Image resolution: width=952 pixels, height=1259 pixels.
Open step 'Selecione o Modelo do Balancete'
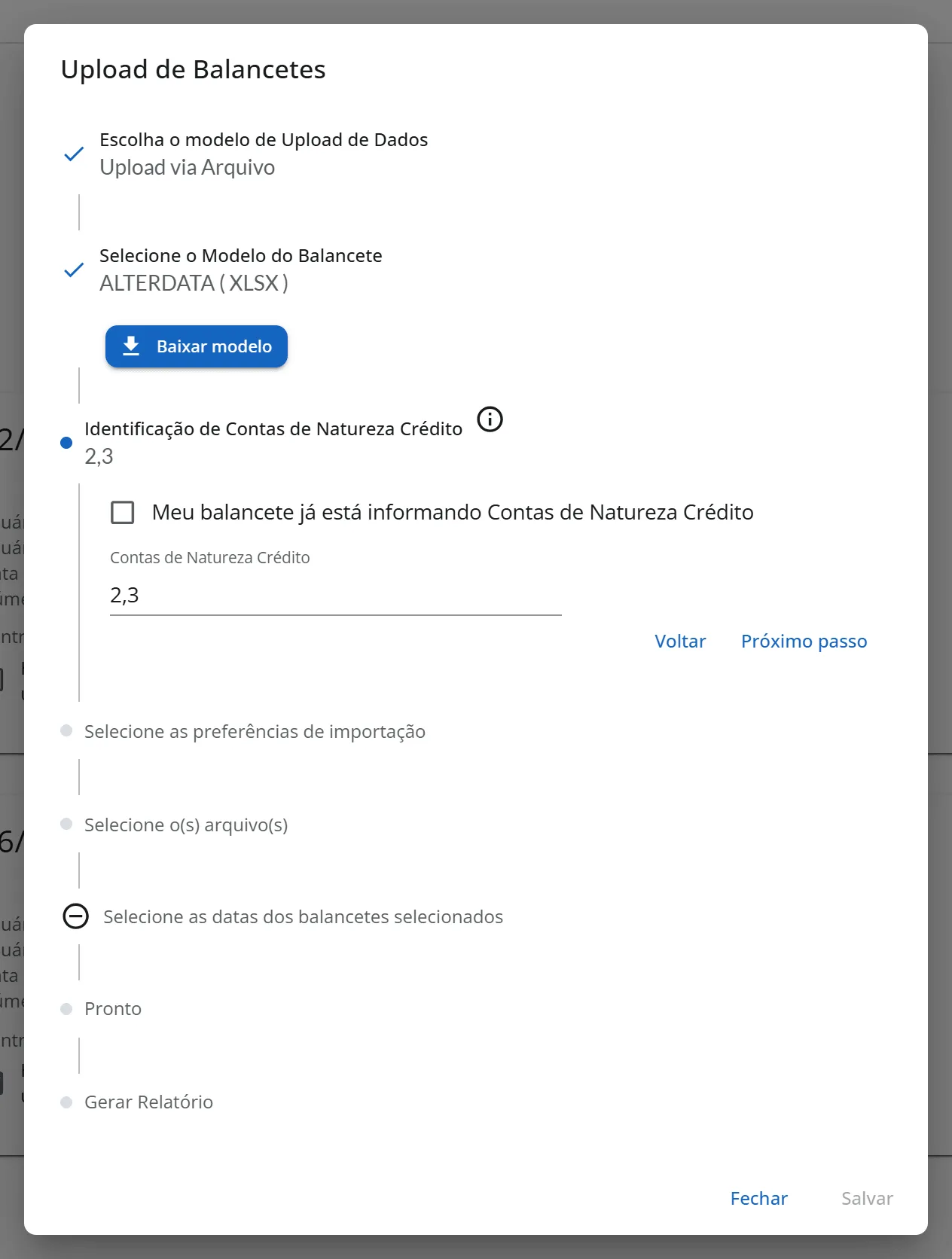[x=241, y=256]
